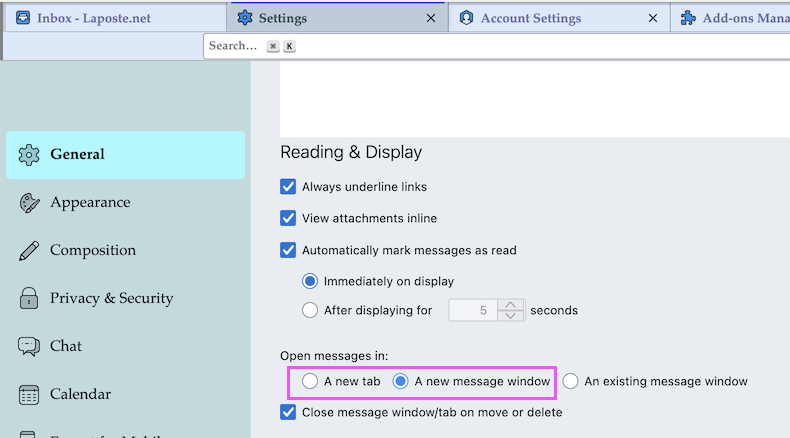Increase seconds with the up arrow
This screenshot has height=438, width=790.
510,304
